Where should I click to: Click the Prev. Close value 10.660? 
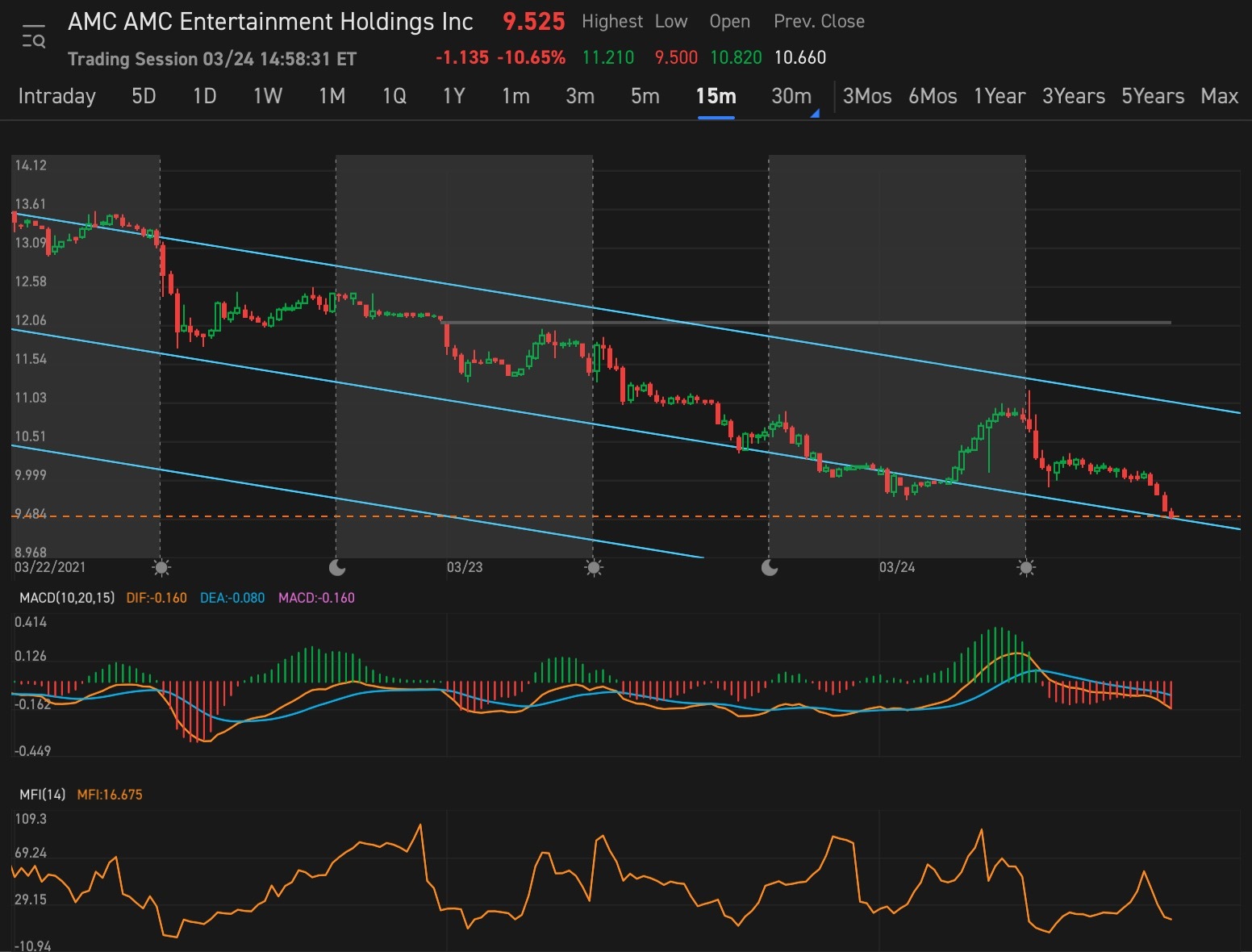(800, 58)
